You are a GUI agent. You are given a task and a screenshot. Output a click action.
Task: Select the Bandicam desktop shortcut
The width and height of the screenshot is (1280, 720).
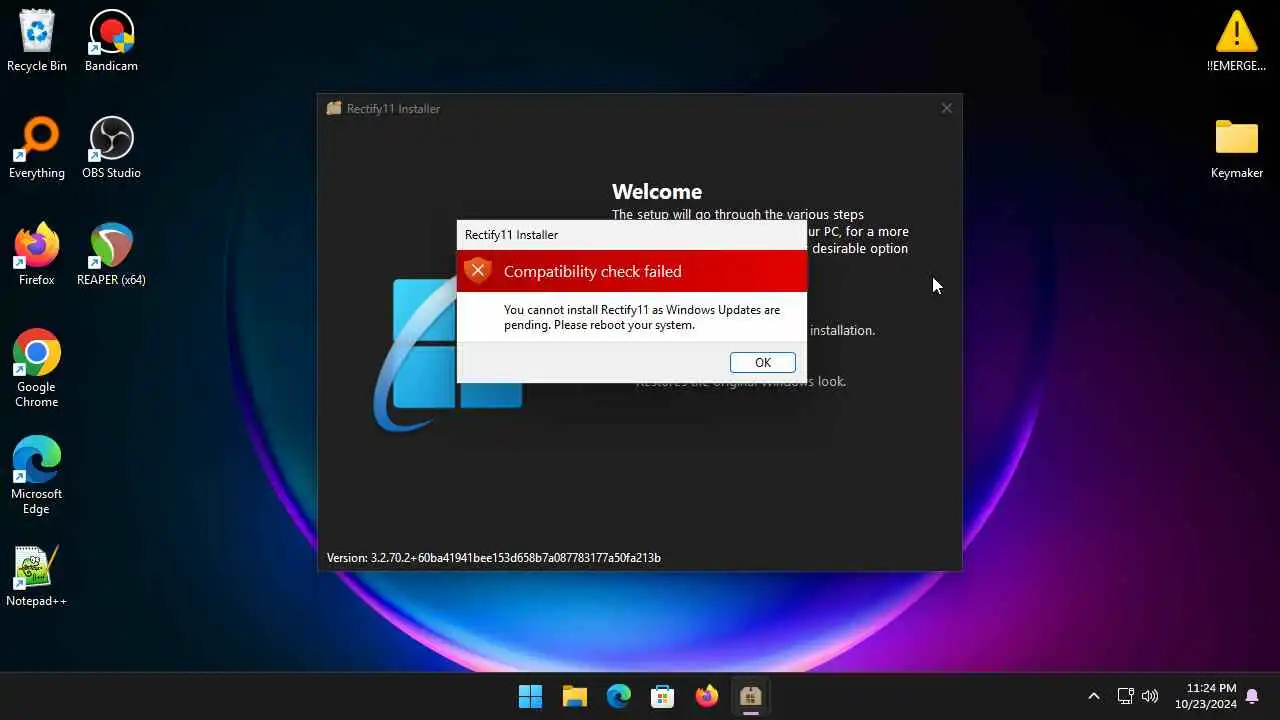tap(111, 41)
